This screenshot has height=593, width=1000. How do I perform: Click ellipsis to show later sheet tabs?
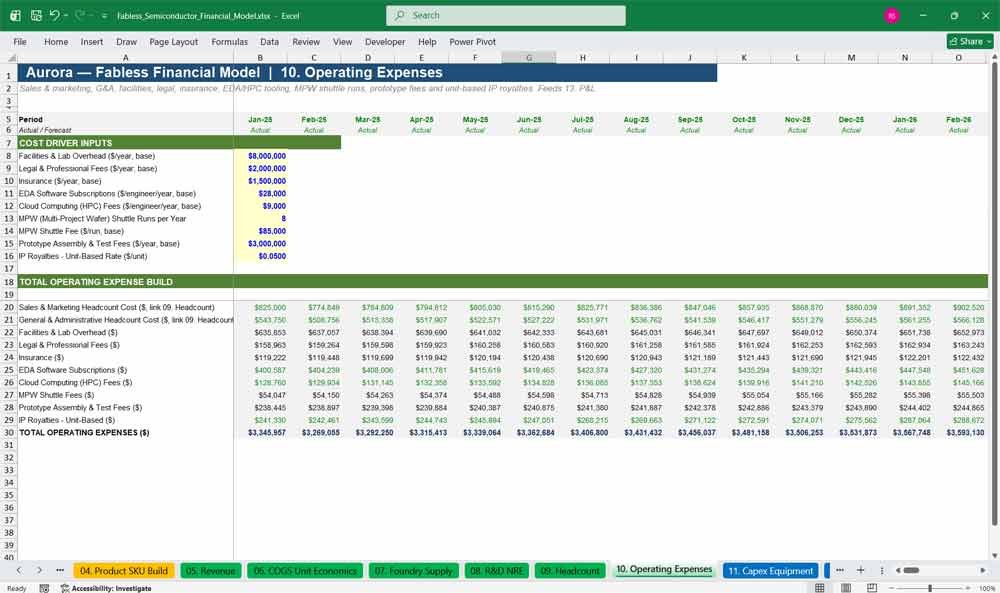coord(840,570)
